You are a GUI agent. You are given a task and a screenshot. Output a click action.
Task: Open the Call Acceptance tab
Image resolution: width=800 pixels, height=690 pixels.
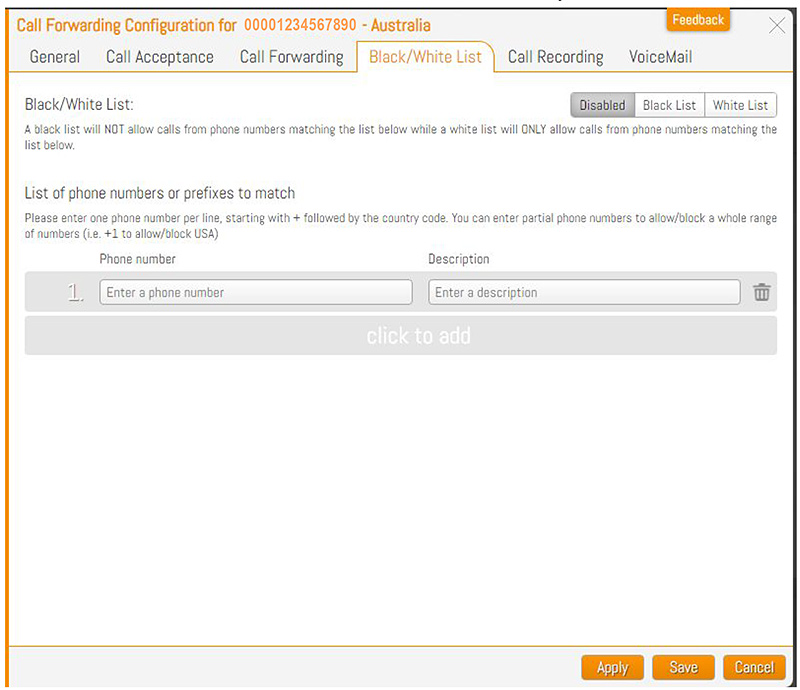[x=160, y=57]
